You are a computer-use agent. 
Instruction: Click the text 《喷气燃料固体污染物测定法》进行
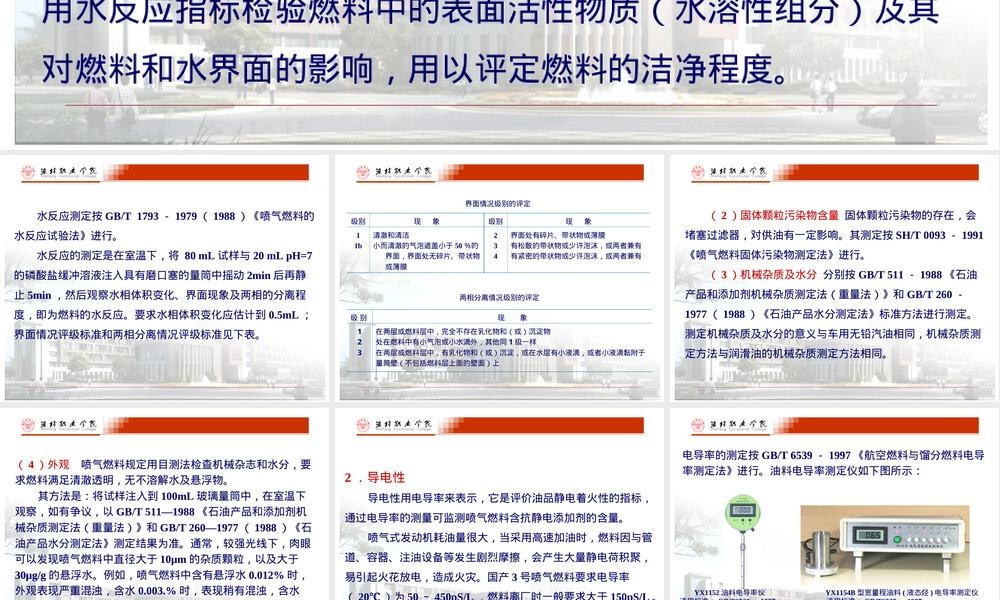776,255
